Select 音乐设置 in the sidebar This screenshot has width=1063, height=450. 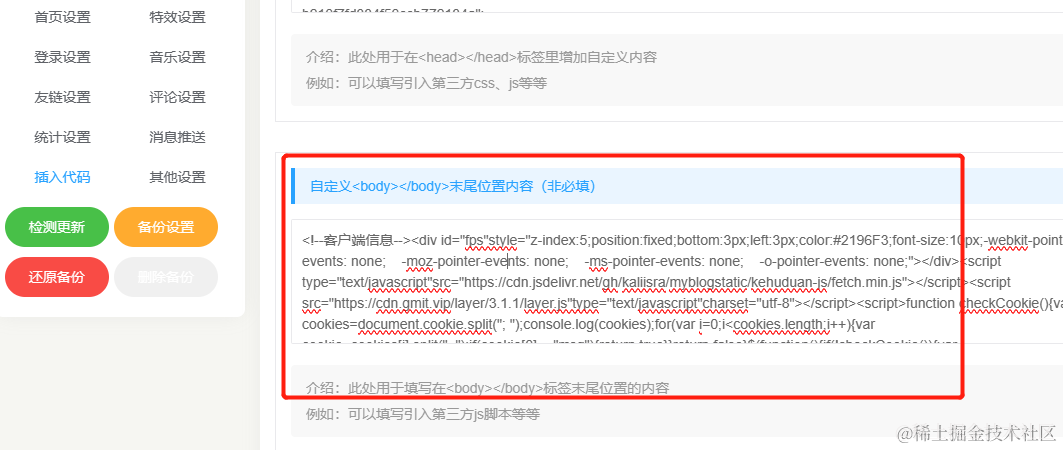[178, 58]
